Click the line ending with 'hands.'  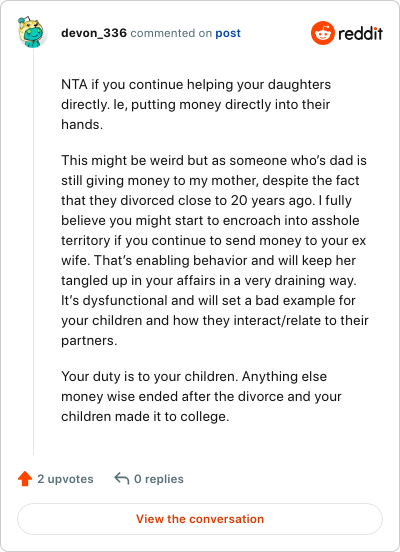coord(82,124)
